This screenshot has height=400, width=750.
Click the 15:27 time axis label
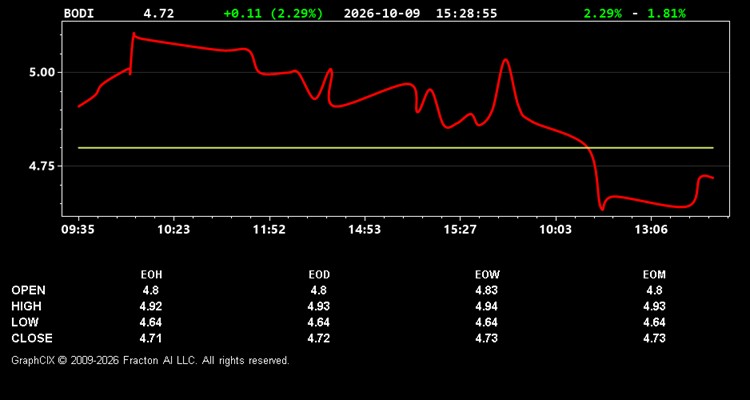pyautogui.click(x=460, y=230)
